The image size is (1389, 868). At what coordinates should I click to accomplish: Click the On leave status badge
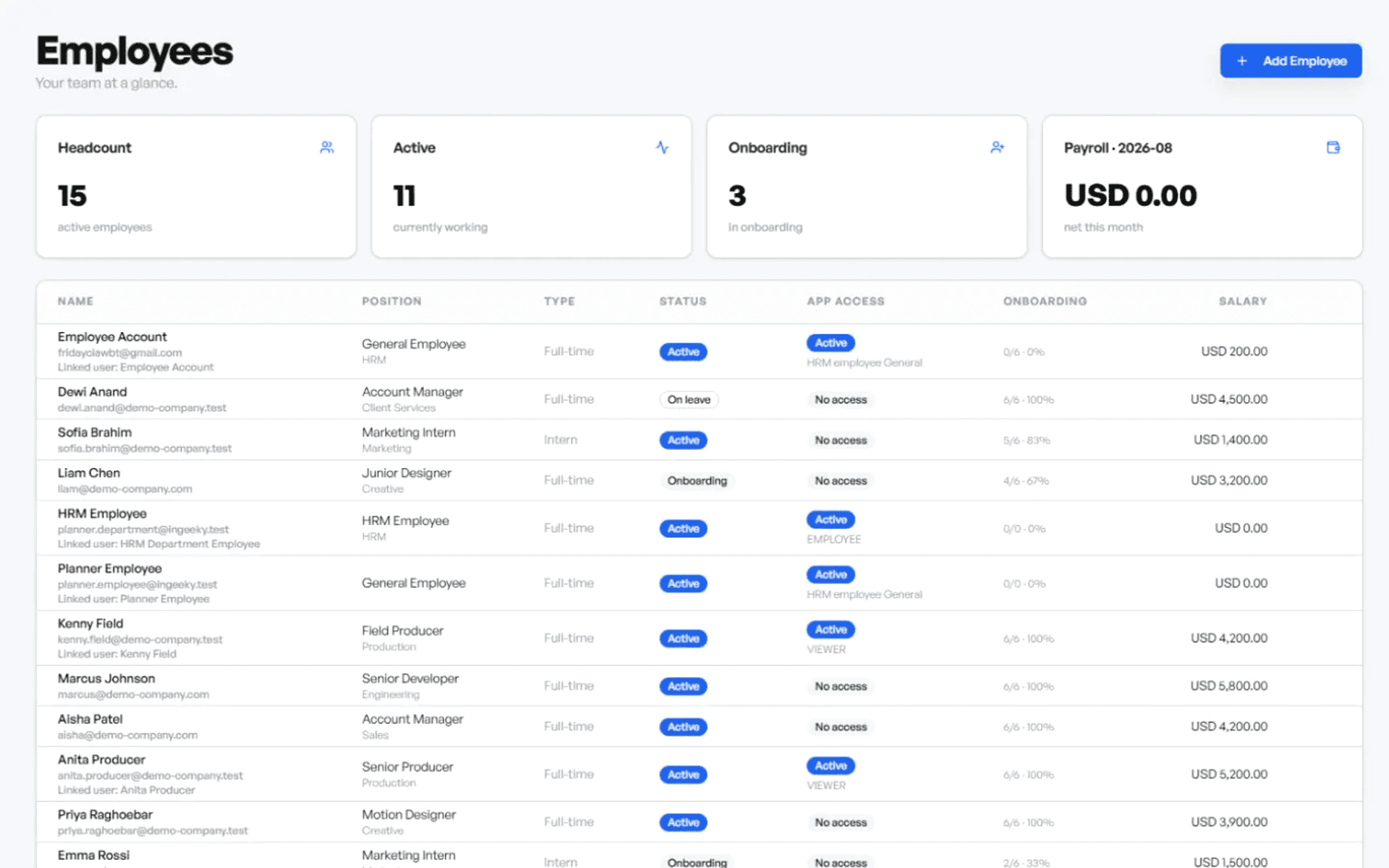click(689, 399)
